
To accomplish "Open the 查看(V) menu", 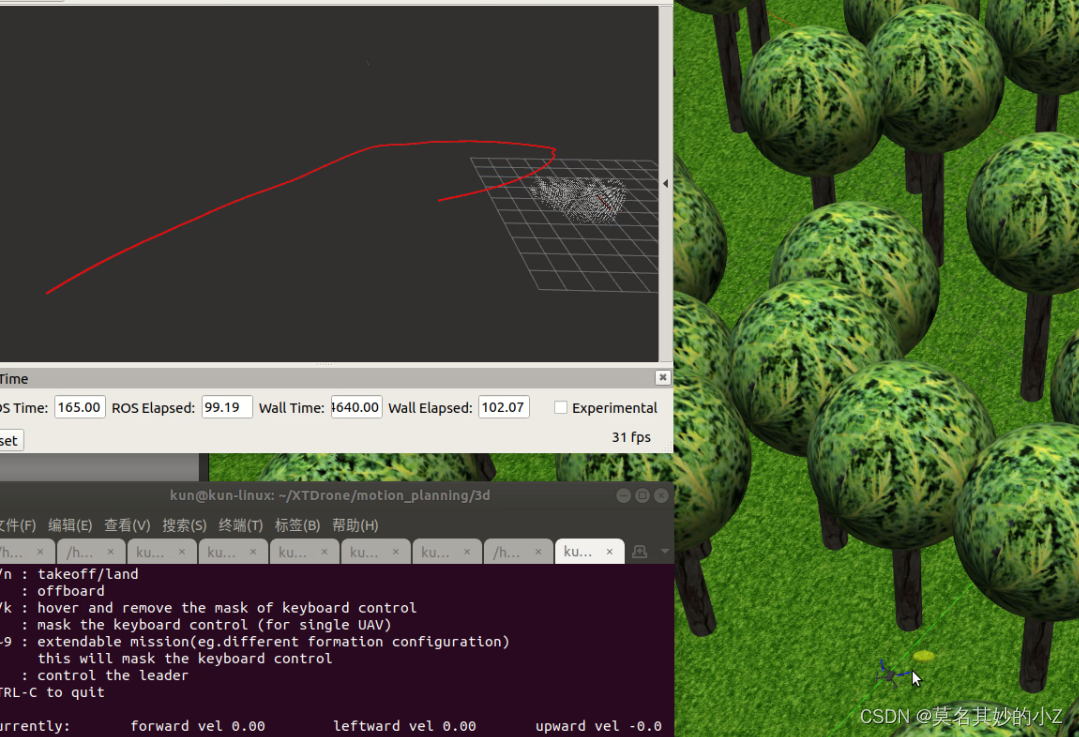I will click(x=126, y=525).
